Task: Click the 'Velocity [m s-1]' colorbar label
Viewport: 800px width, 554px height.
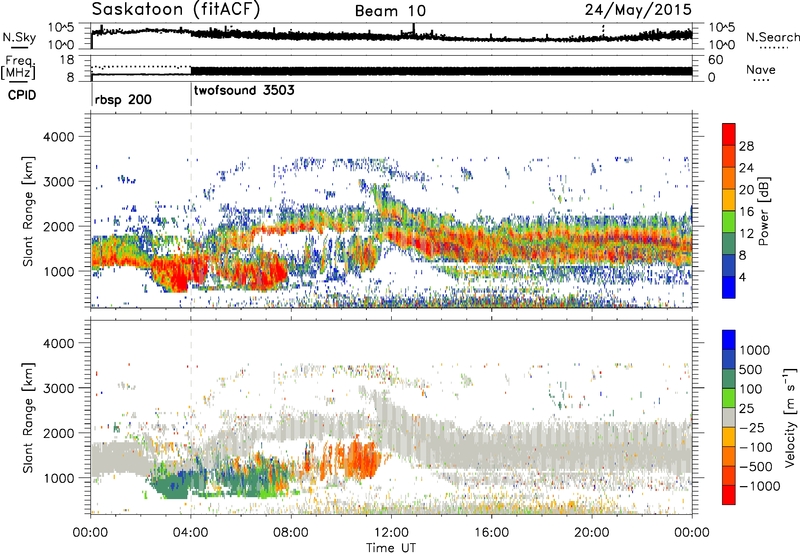Action: [x=790, y=417]
